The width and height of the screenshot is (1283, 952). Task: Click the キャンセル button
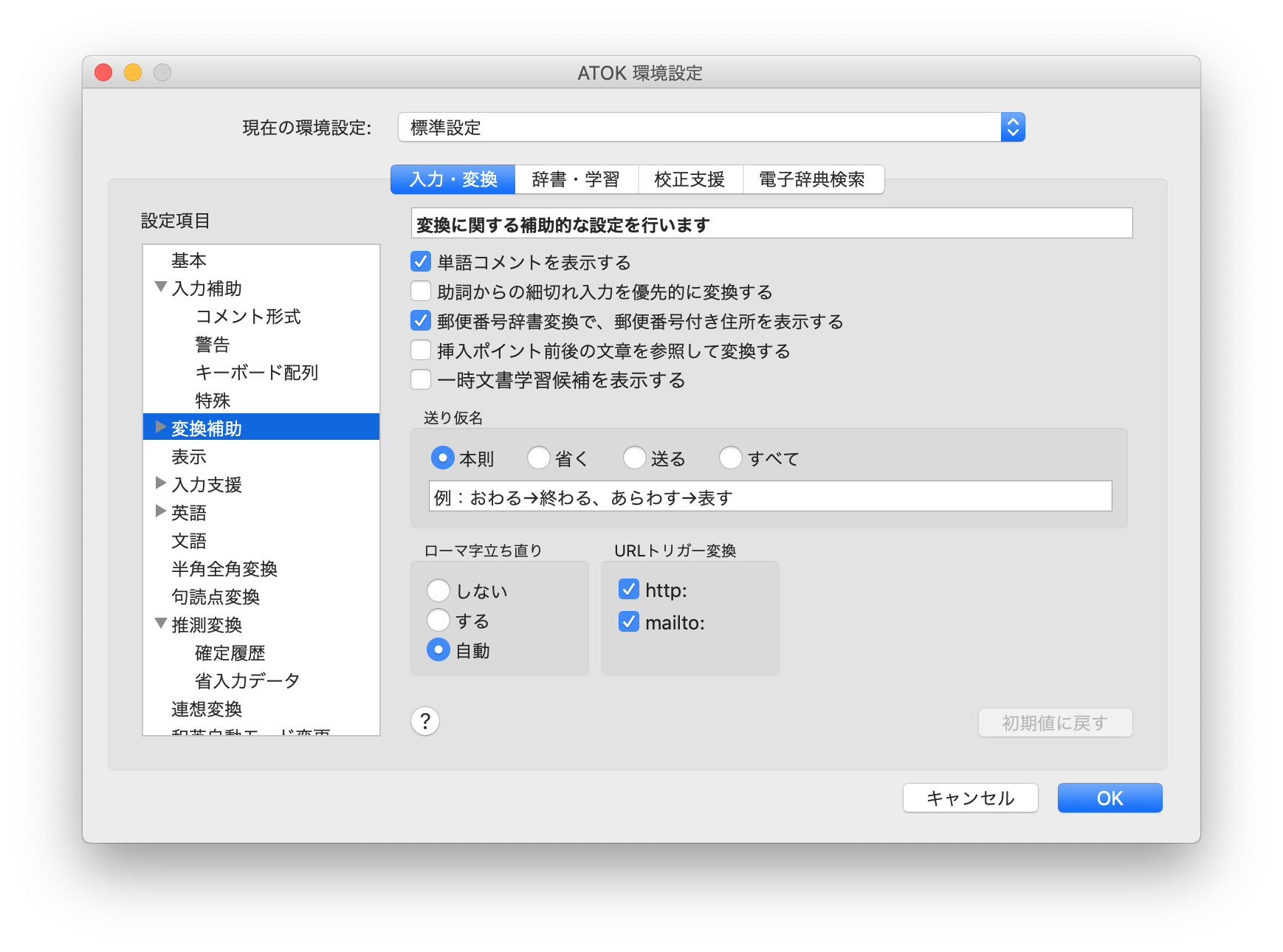[970, 798]
